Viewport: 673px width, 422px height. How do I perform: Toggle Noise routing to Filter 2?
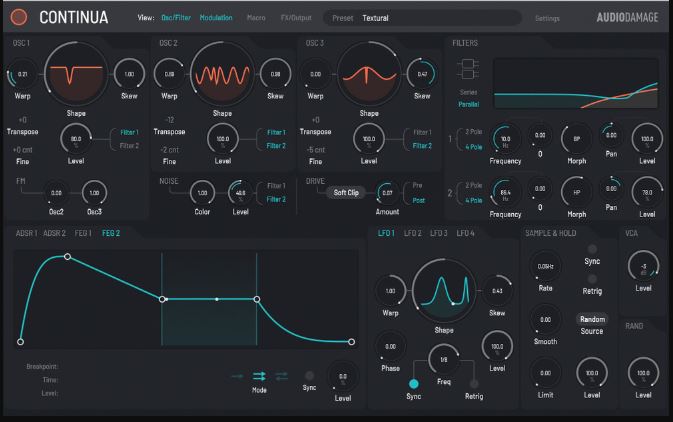[x=276, y=199]
